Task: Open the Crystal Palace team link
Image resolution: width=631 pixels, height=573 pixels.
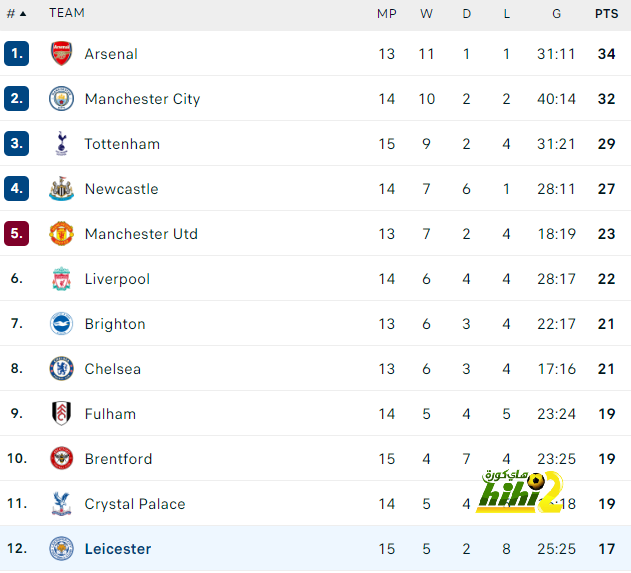Action: pyautogui.click(x=135, y=504)
